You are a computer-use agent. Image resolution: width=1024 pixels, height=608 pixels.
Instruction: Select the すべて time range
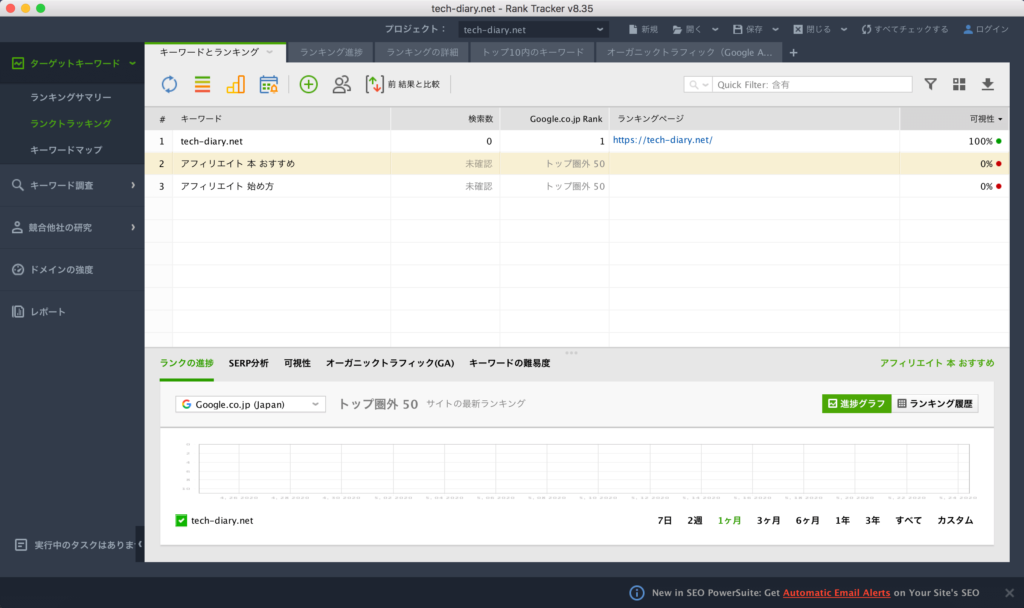pyautogui.click(x=908, y=520)
